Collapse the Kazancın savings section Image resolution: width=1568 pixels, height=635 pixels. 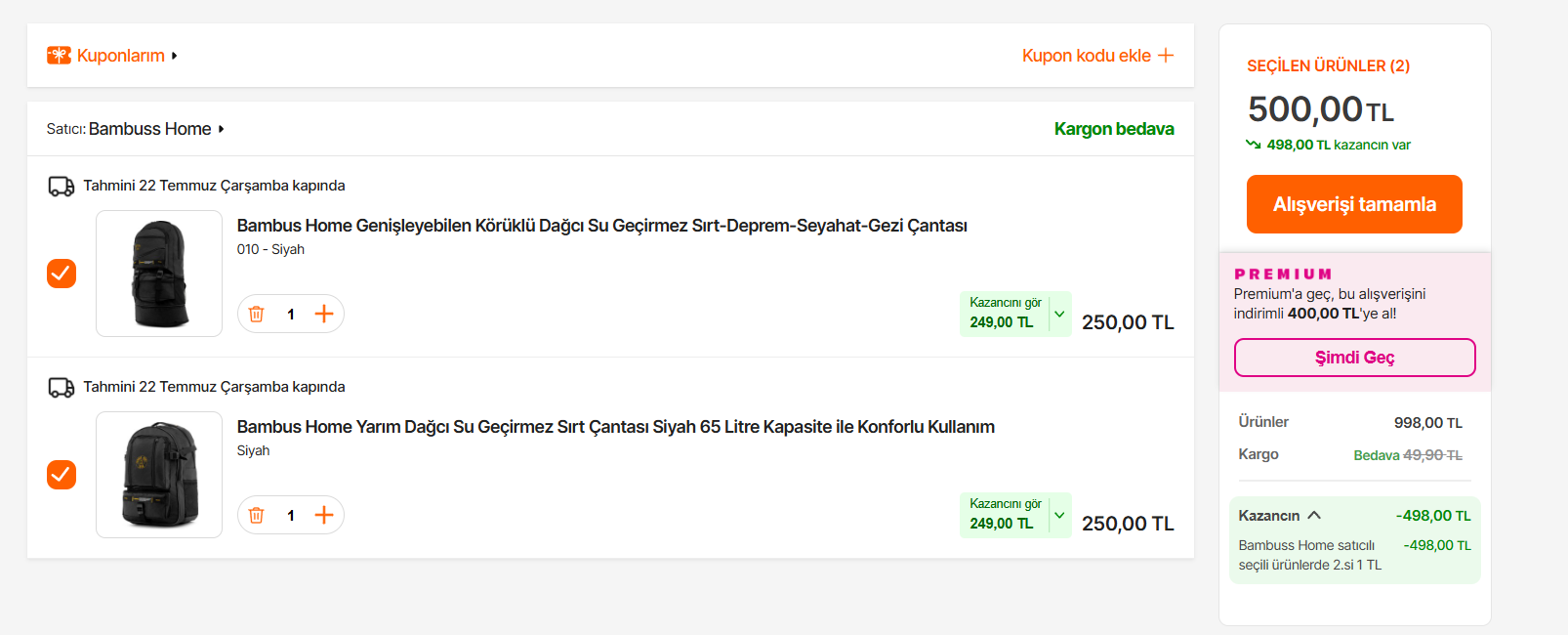point(1314,515)
